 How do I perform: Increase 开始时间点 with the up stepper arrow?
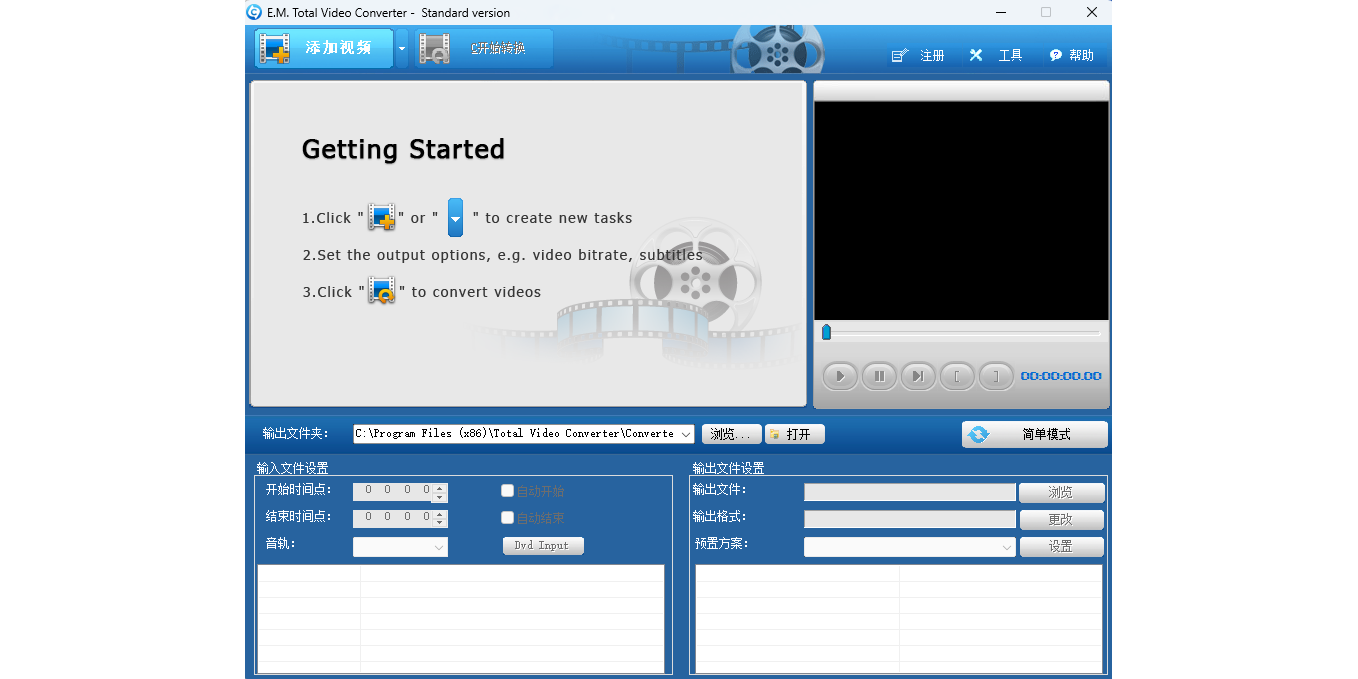click(x=440, y=487)
